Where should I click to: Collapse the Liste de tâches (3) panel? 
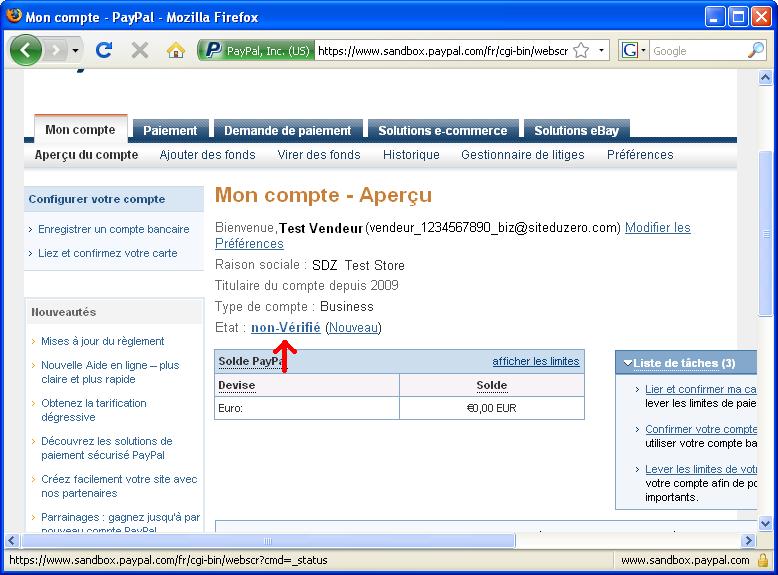tap(627, 363)
